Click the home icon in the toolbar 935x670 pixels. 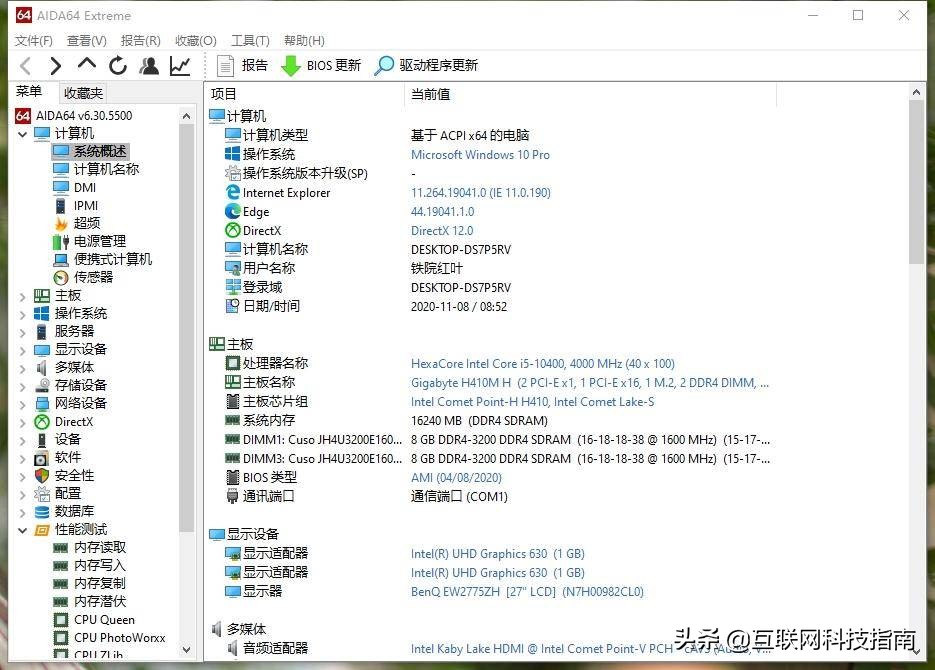(x=88, y=65)
